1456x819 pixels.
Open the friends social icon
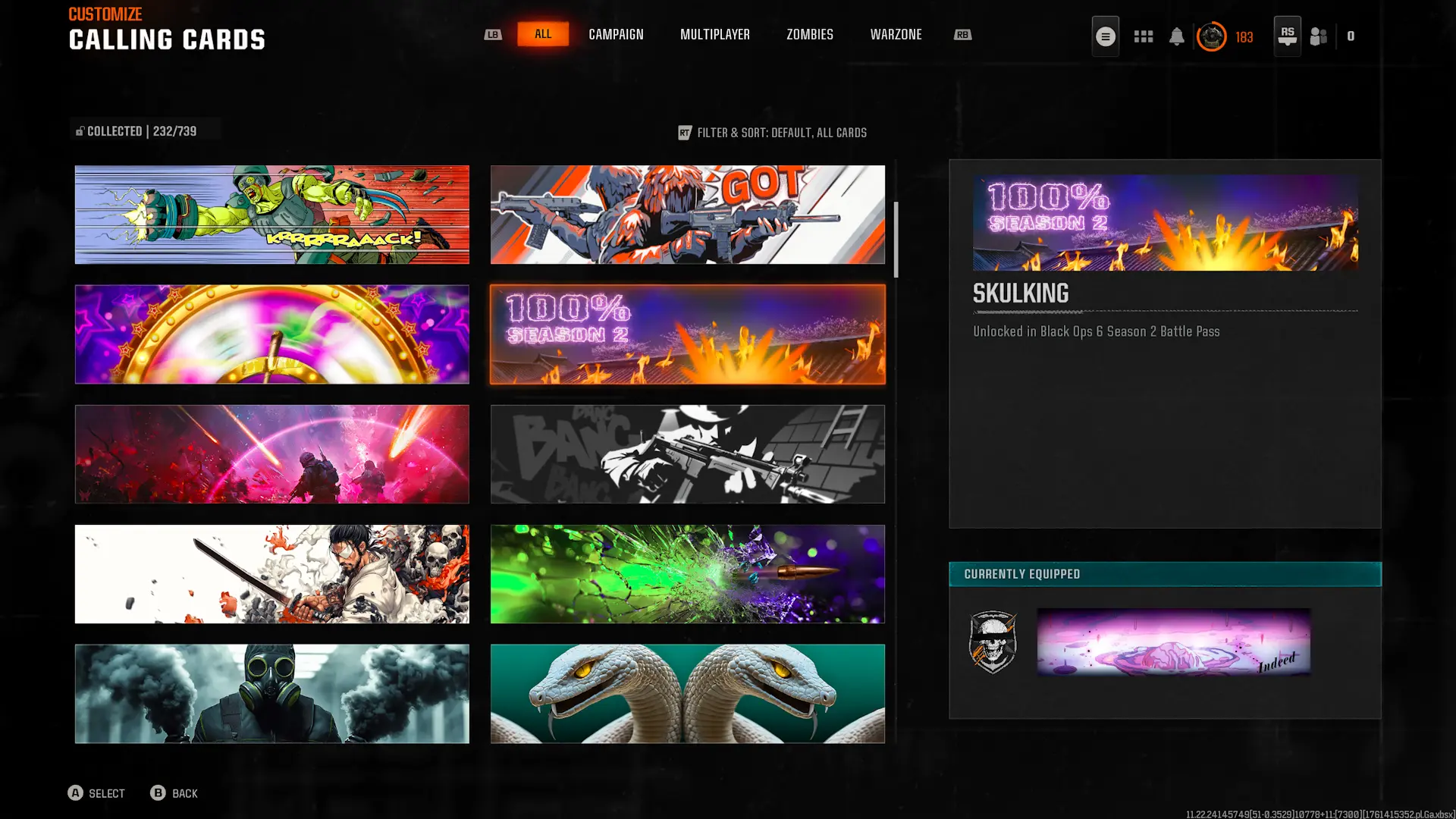click(1319, 36)
